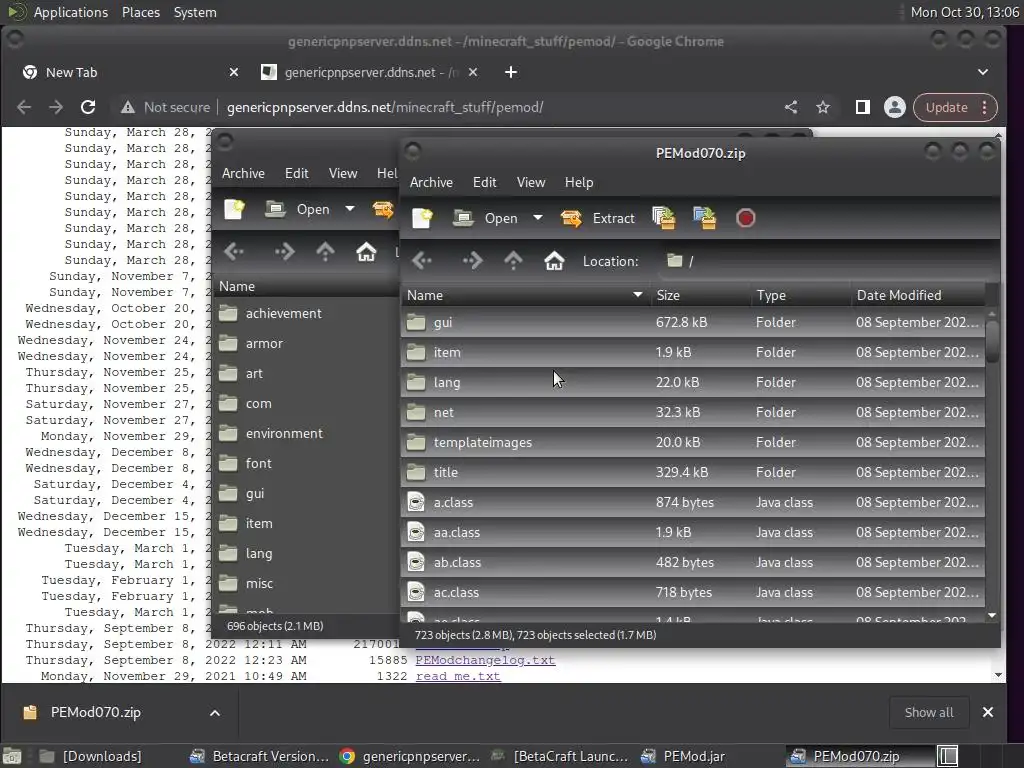This screenshot has width=1024, height=768.
Task: Select achievement folder in background archive
Action: click(306, 313)
